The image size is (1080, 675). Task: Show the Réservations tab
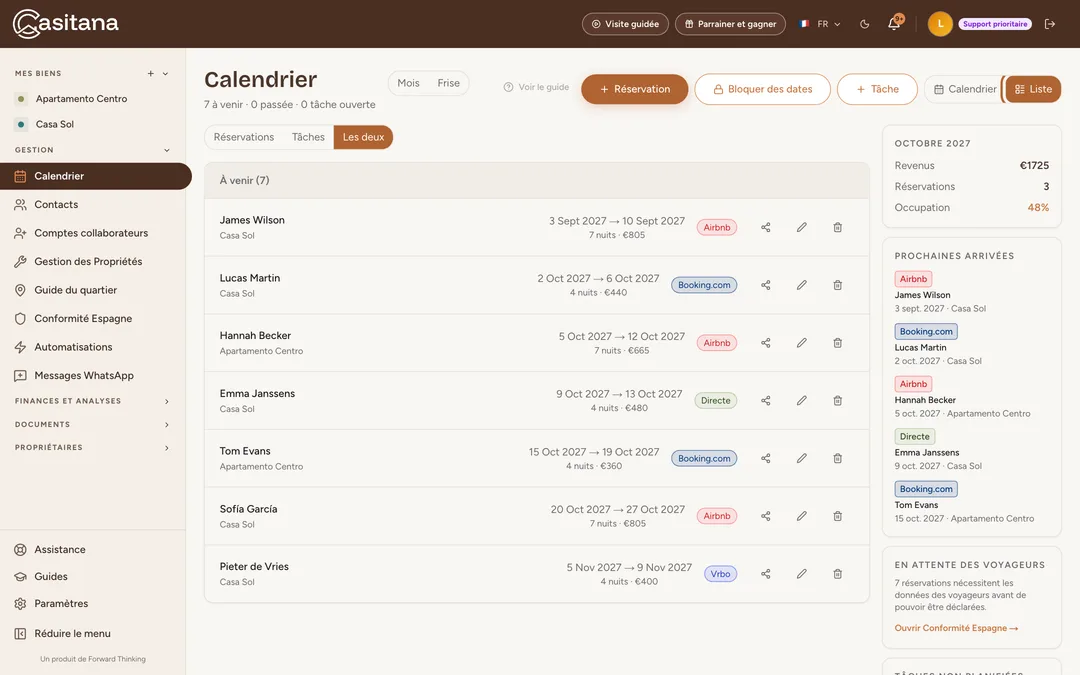(244, 137)
